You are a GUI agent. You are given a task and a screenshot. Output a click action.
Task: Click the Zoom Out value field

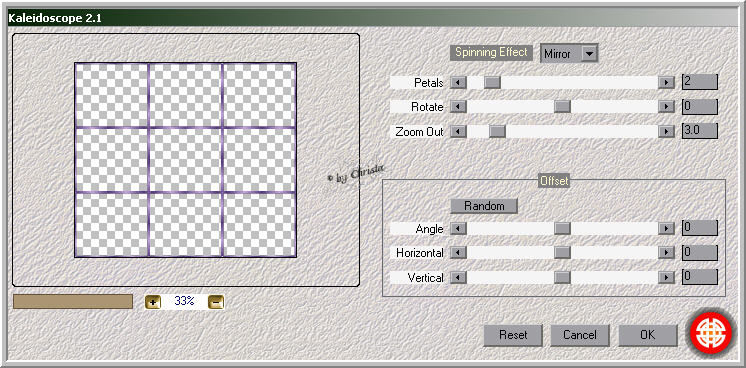[x=699, y=131]
